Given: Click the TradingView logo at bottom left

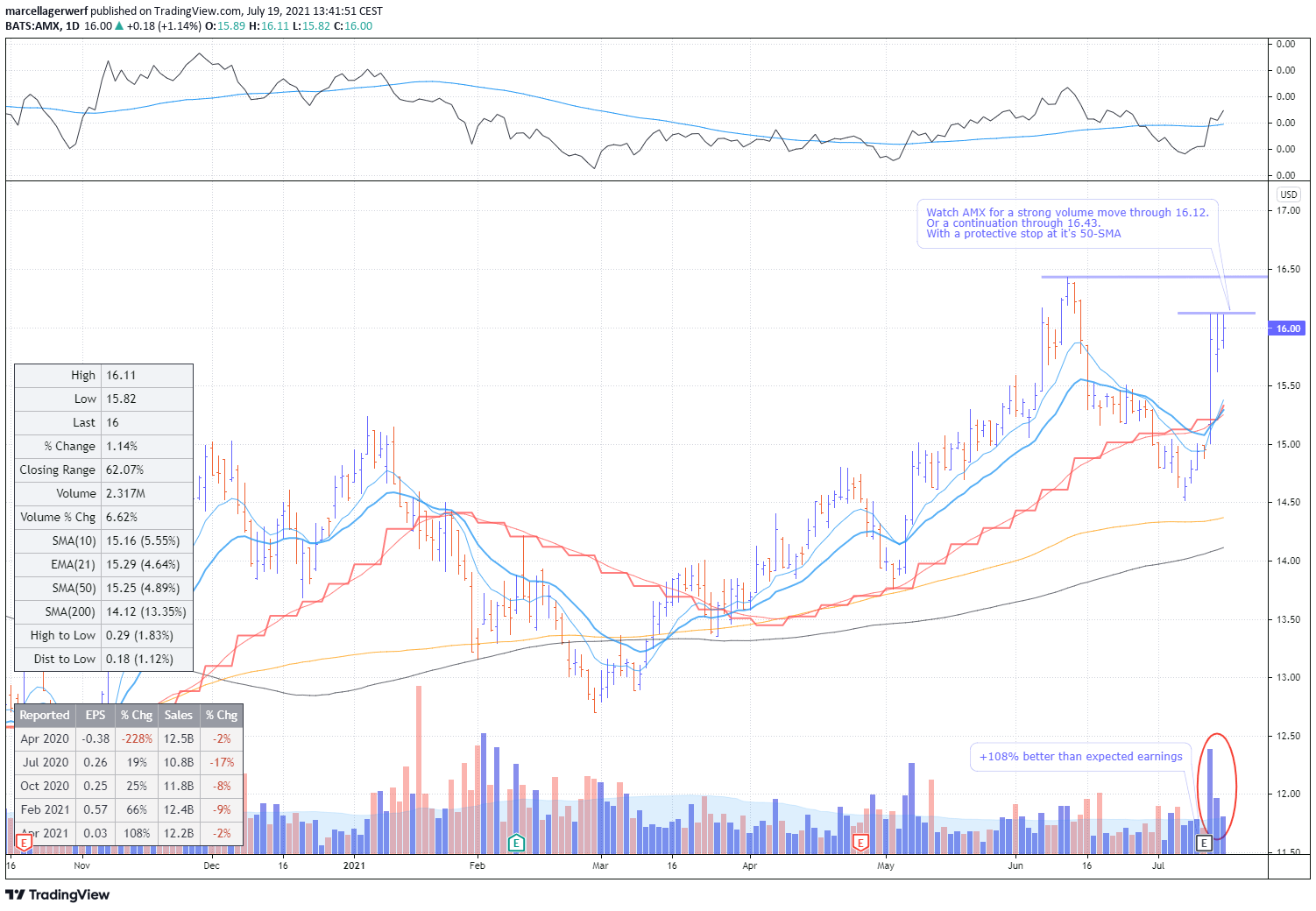Looking at the screenshot, I should 58,894.
